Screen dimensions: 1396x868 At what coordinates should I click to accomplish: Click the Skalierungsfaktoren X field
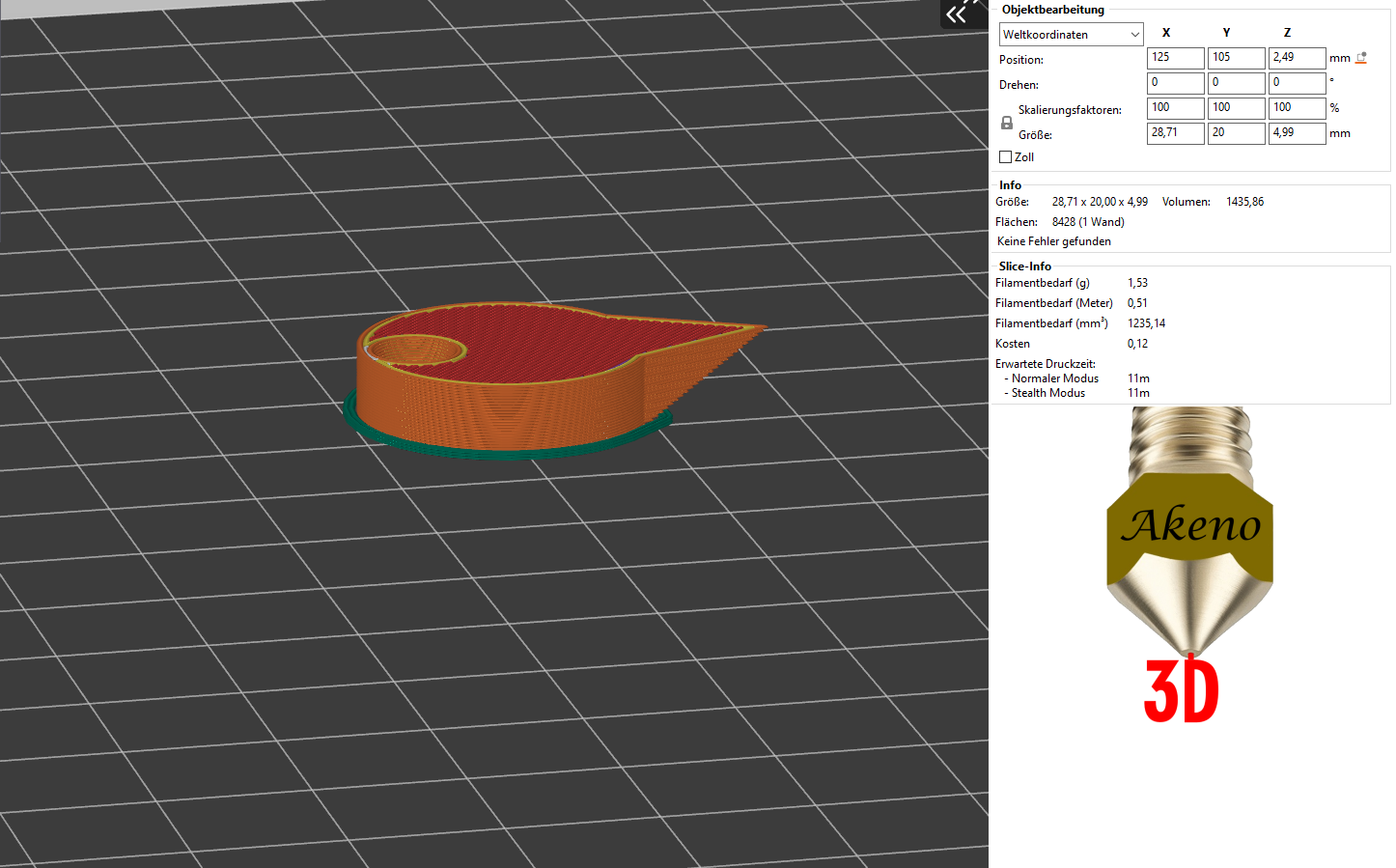[1175, 108]
